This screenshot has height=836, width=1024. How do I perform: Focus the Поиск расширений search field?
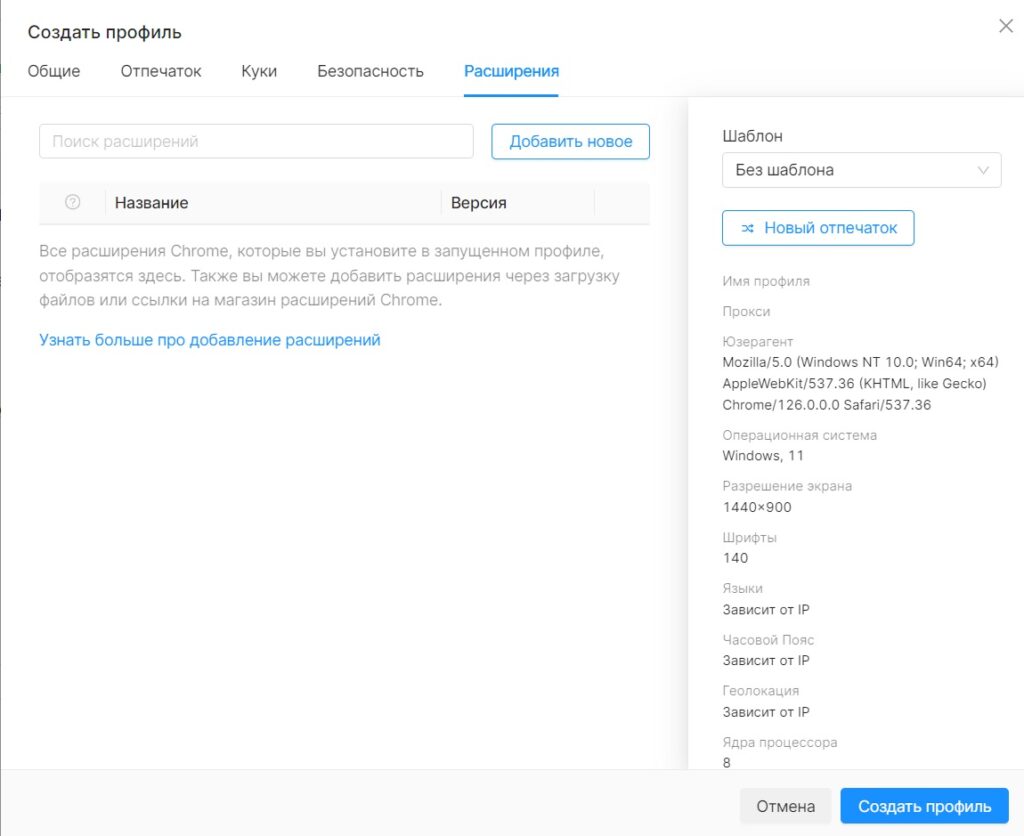(256, 141)
